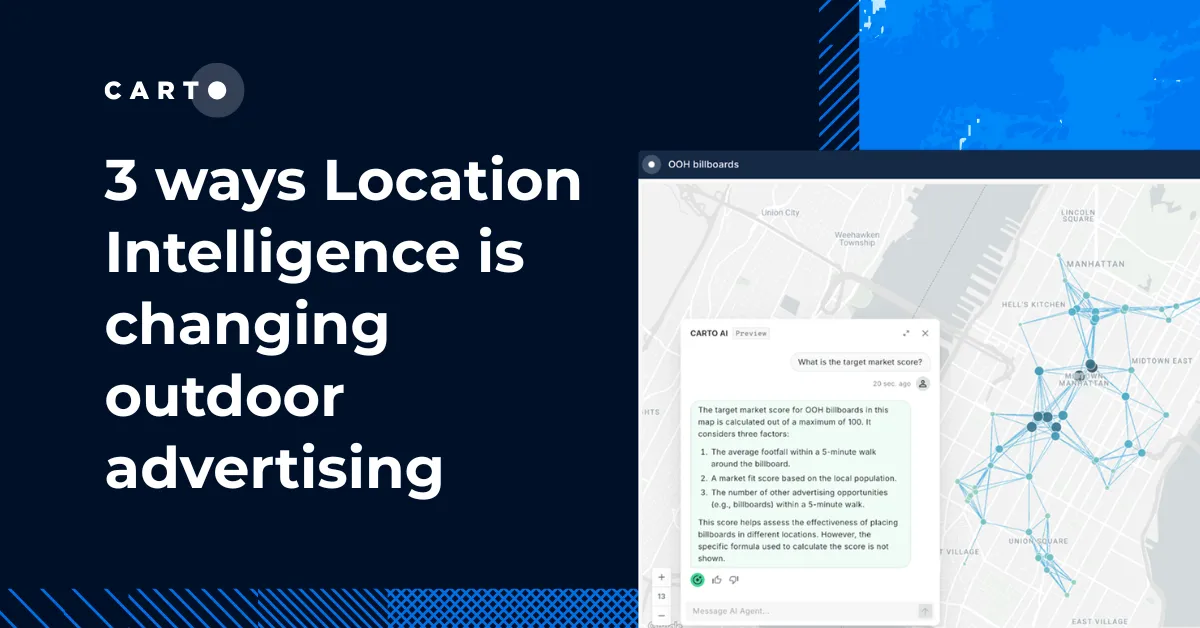Open the map attribution at bottom-left
This screenshot has width=1200, height=628.
[x=665, y=623]
